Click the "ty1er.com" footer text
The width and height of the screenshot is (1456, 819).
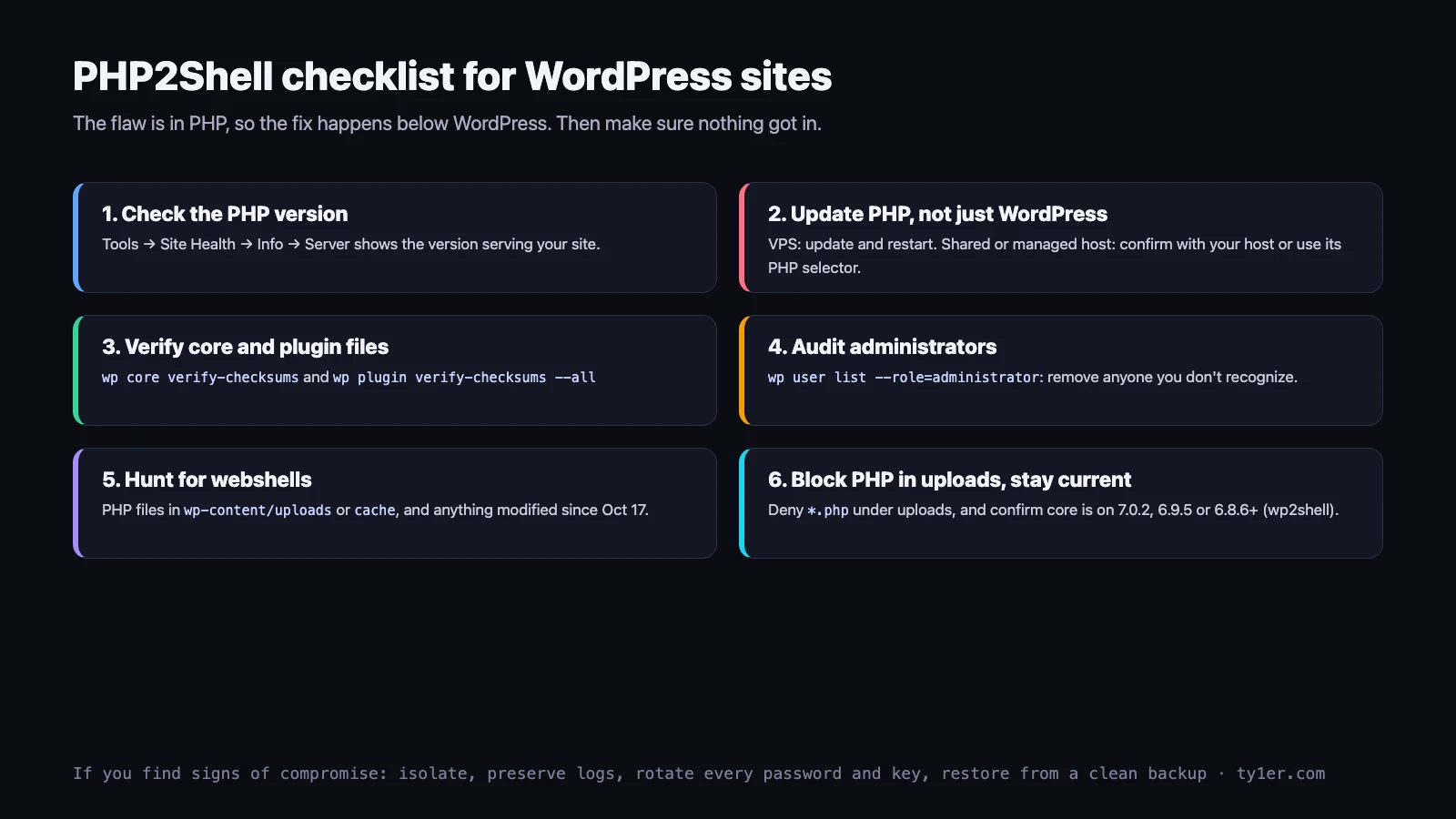[x=1280, y=773]
